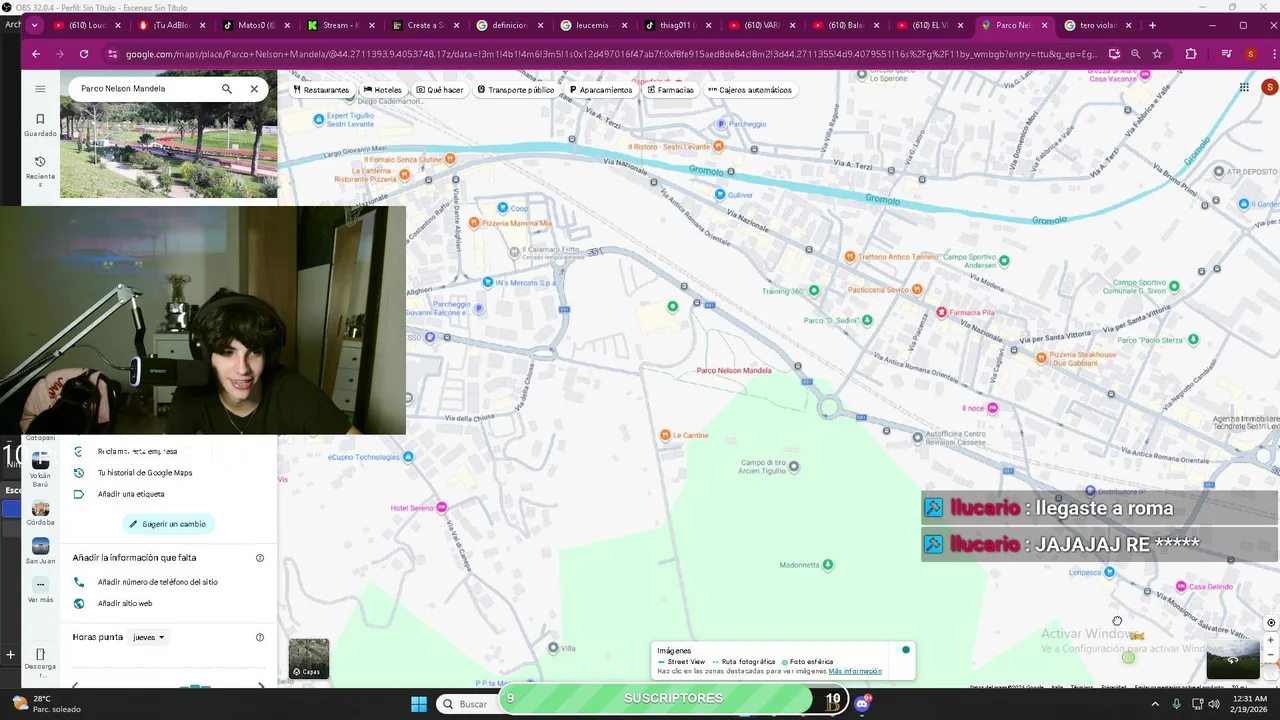This screenshot has height=720, width=1280.
Task: Select the Transporte público chip
Action: click(x=516, y=90)
